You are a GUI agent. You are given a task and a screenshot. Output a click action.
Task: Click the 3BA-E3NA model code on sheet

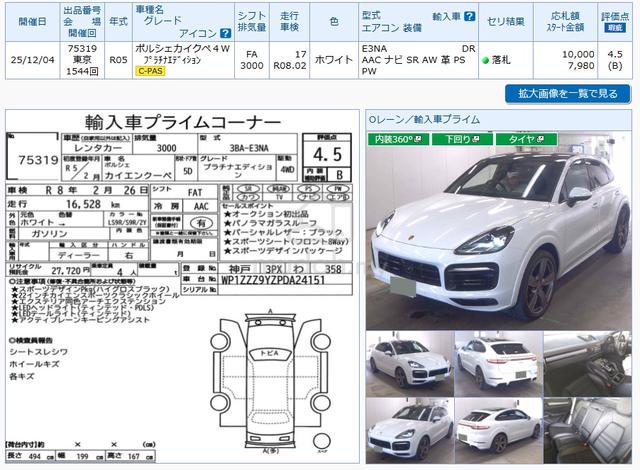click(x=249, y=148)
